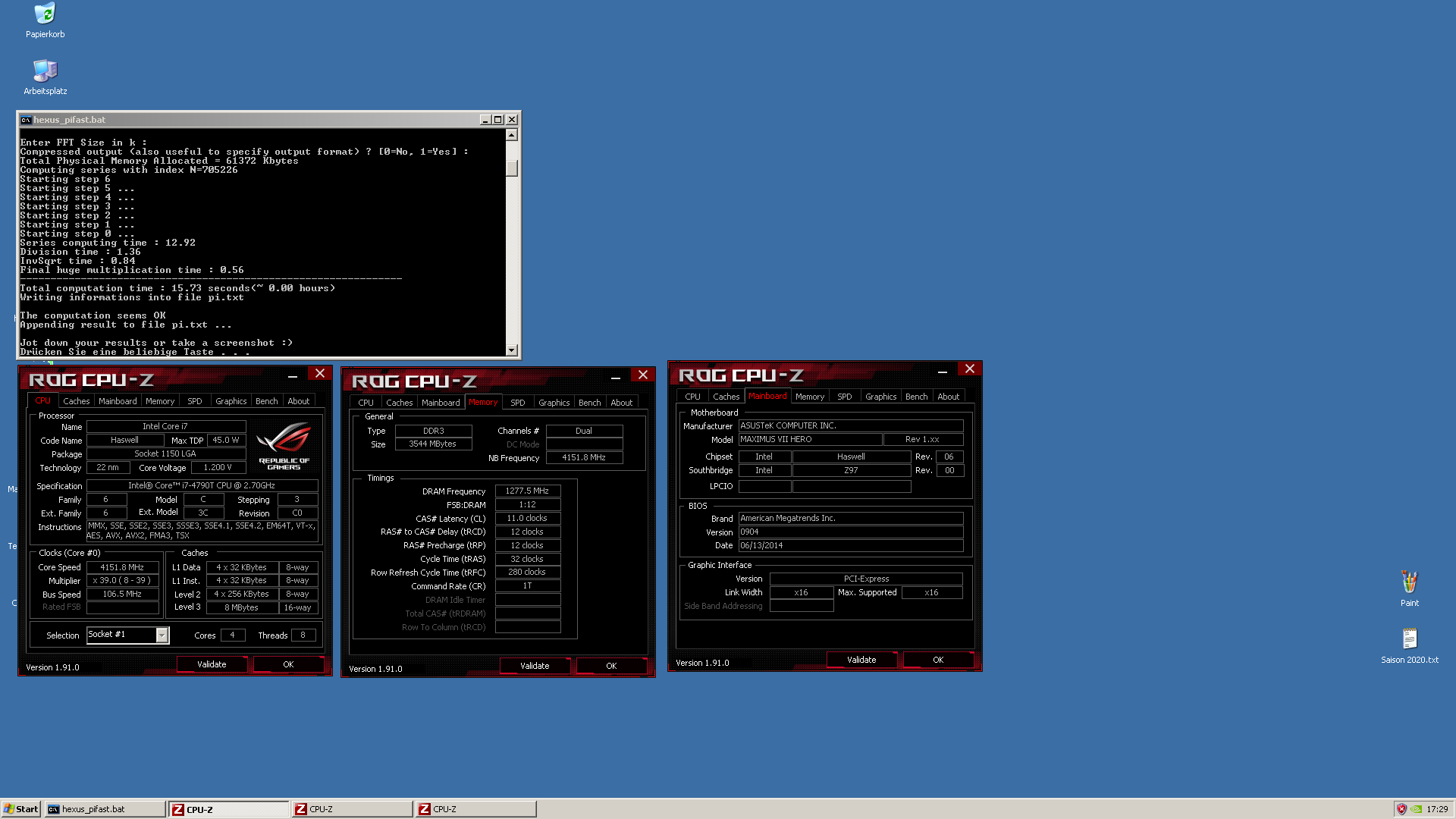
Task: Click Validate in right CPU-Z window
Action: coord(861,660)
